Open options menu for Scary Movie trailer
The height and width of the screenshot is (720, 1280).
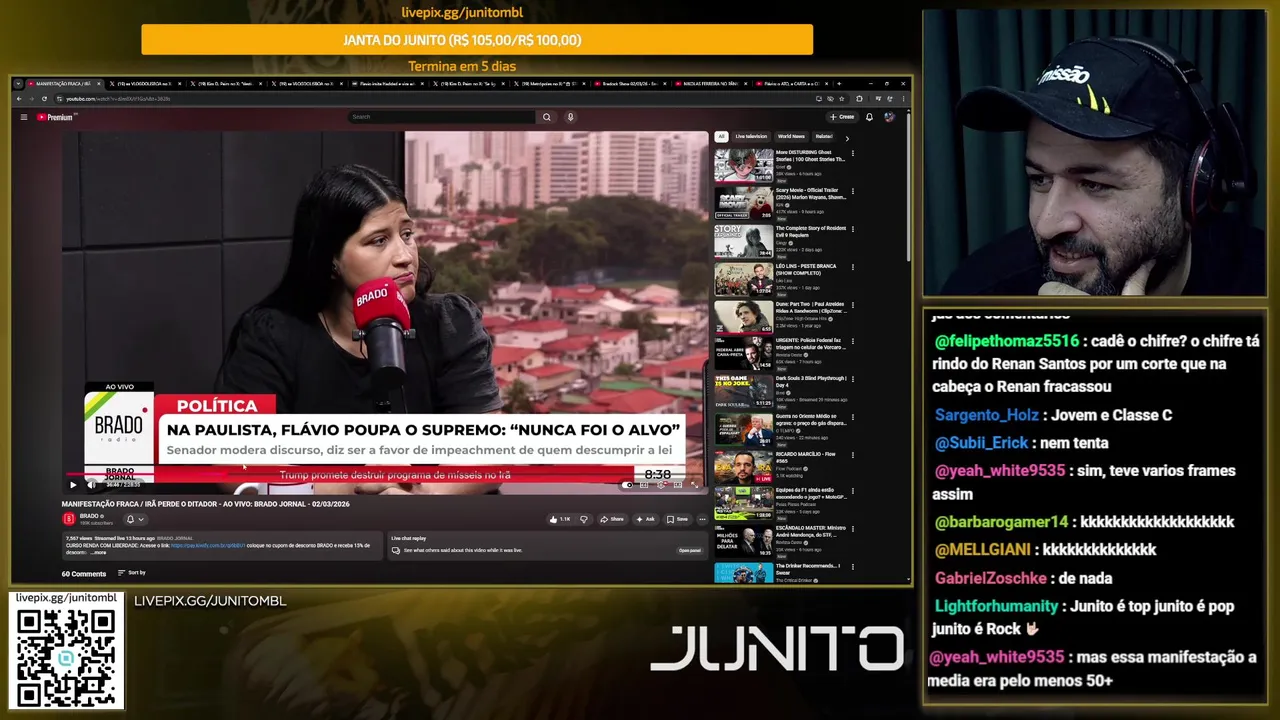(x=853, y=191)
